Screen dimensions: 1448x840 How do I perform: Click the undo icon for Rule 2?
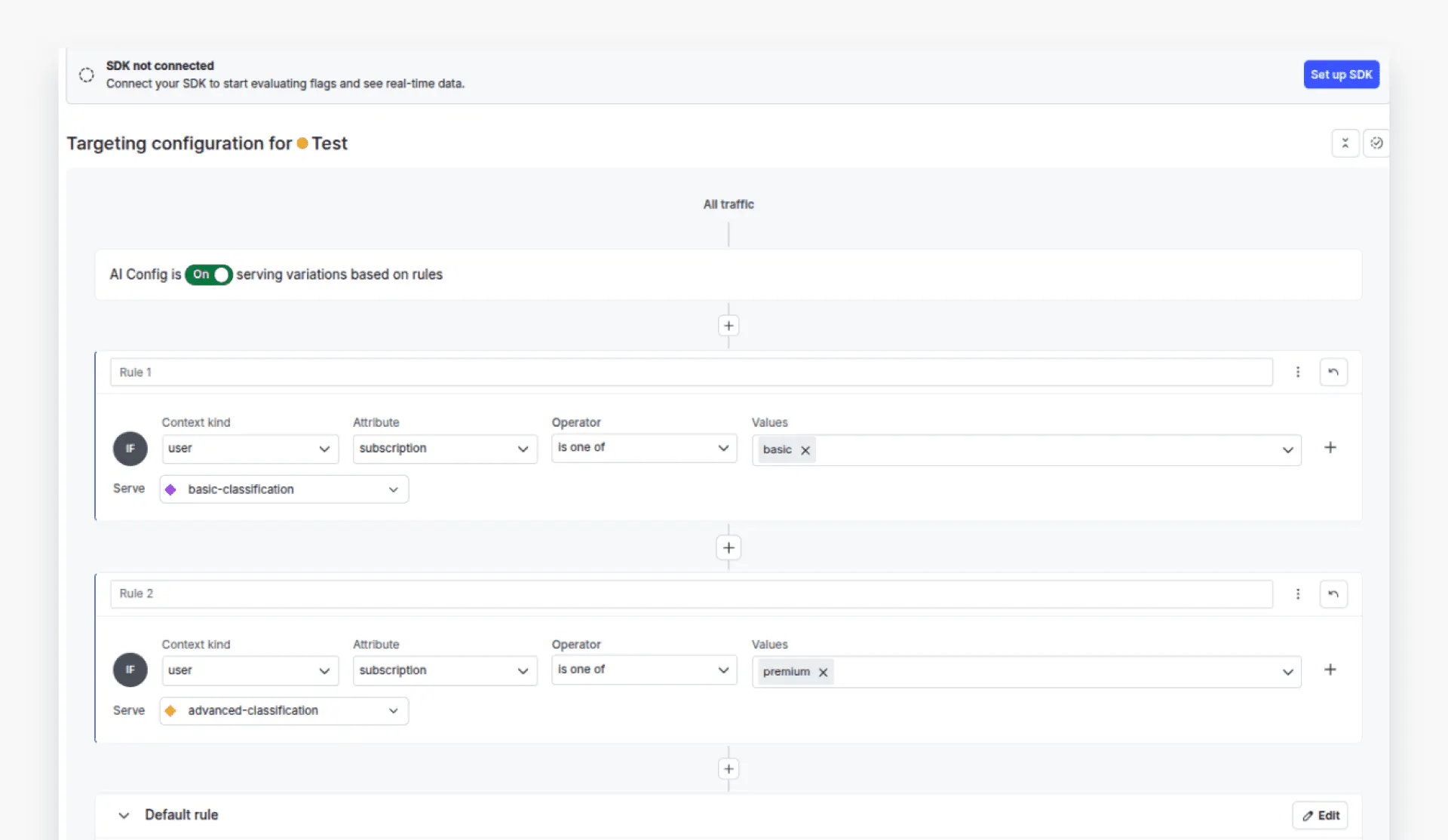coord(1333,594)
